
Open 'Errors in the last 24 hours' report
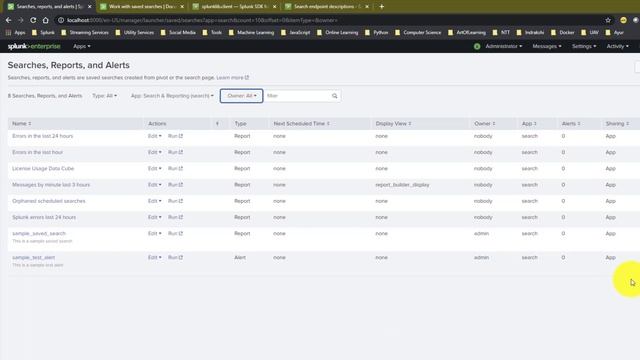[42, 136]
